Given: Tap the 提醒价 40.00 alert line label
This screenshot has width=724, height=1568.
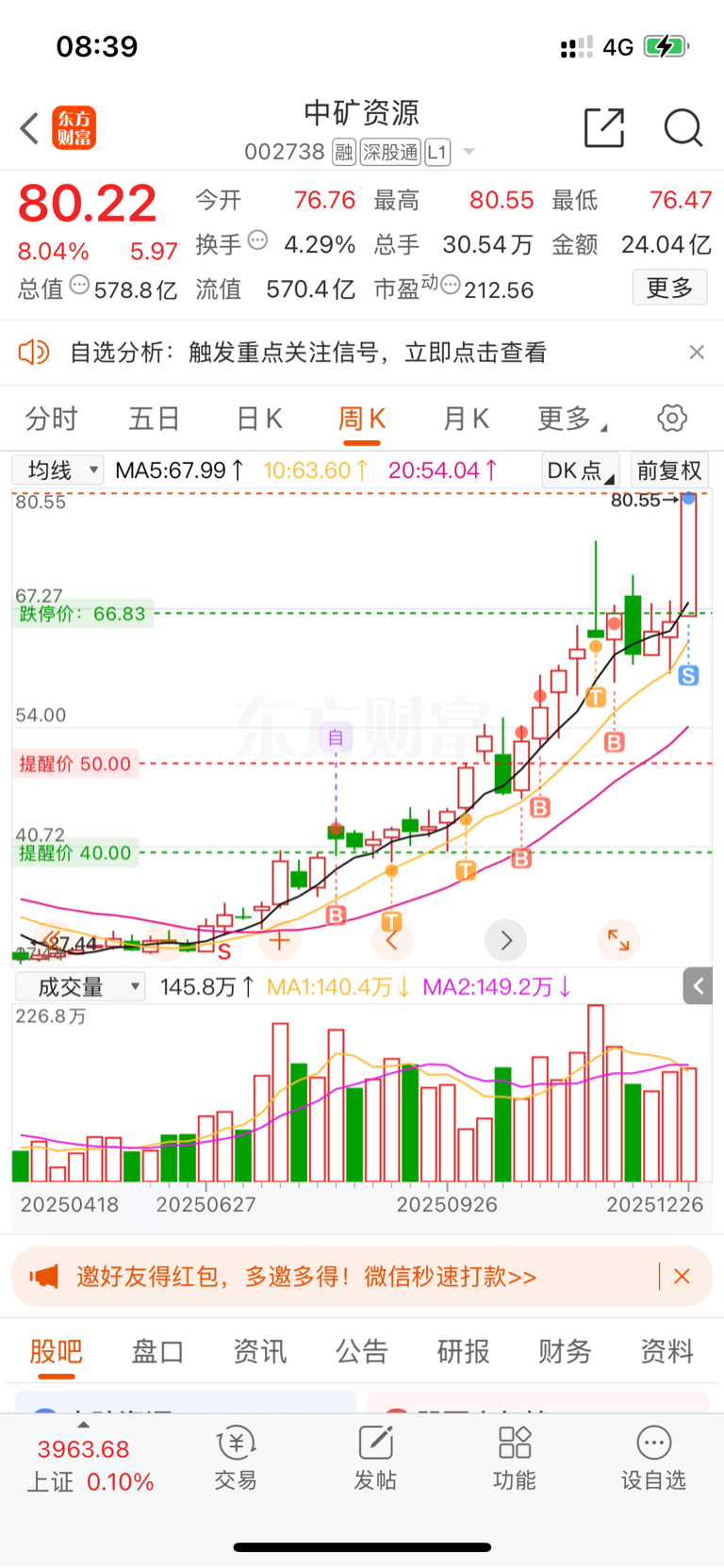Looking at the screenshot, I should (x=75, y=853).
